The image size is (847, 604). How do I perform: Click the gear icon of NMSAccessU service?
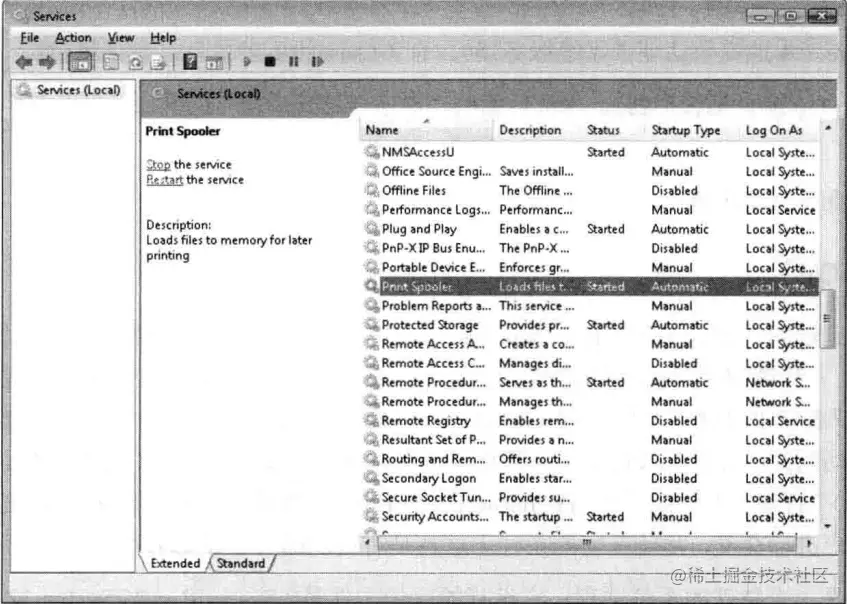click(x=372, y=152)
